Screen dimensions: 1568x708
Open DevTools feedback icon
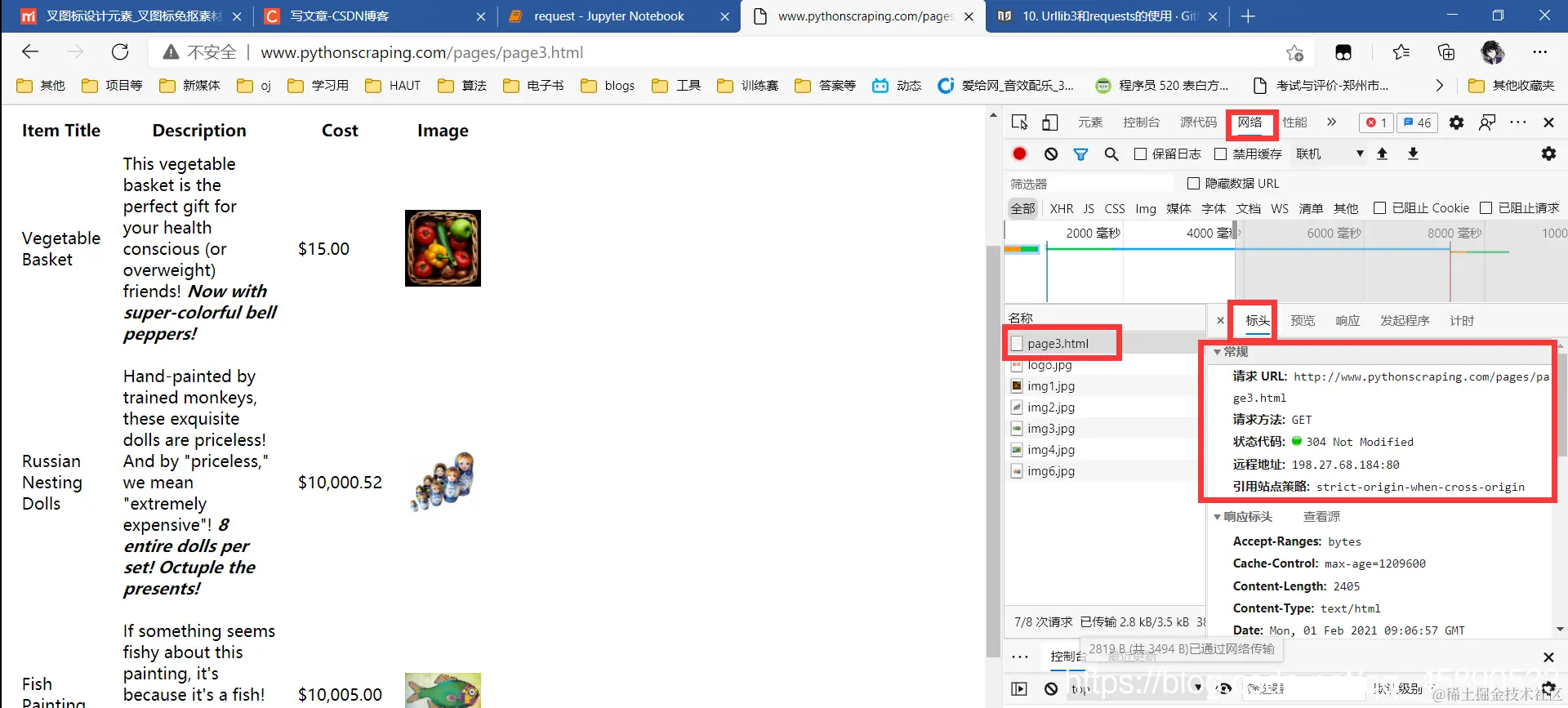(1487, 122)
